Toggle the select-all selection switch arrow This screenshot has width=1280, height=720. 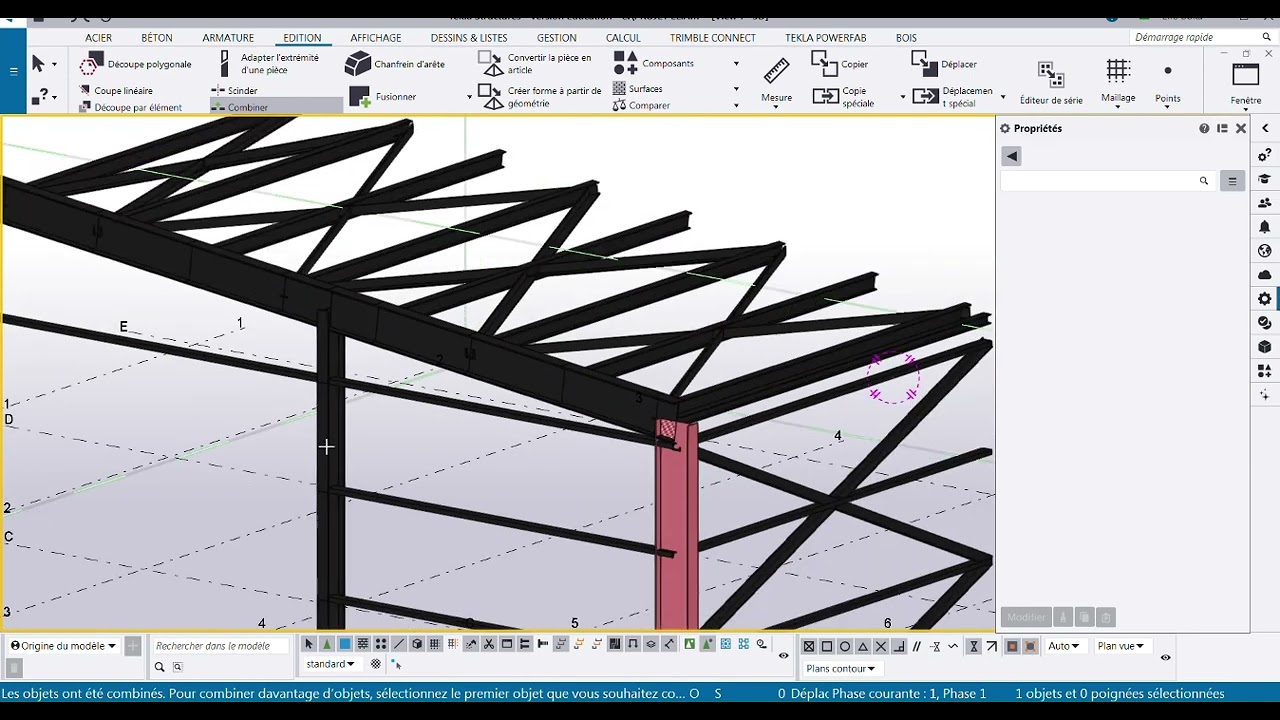pyautogui.click(x=309, y=644)
